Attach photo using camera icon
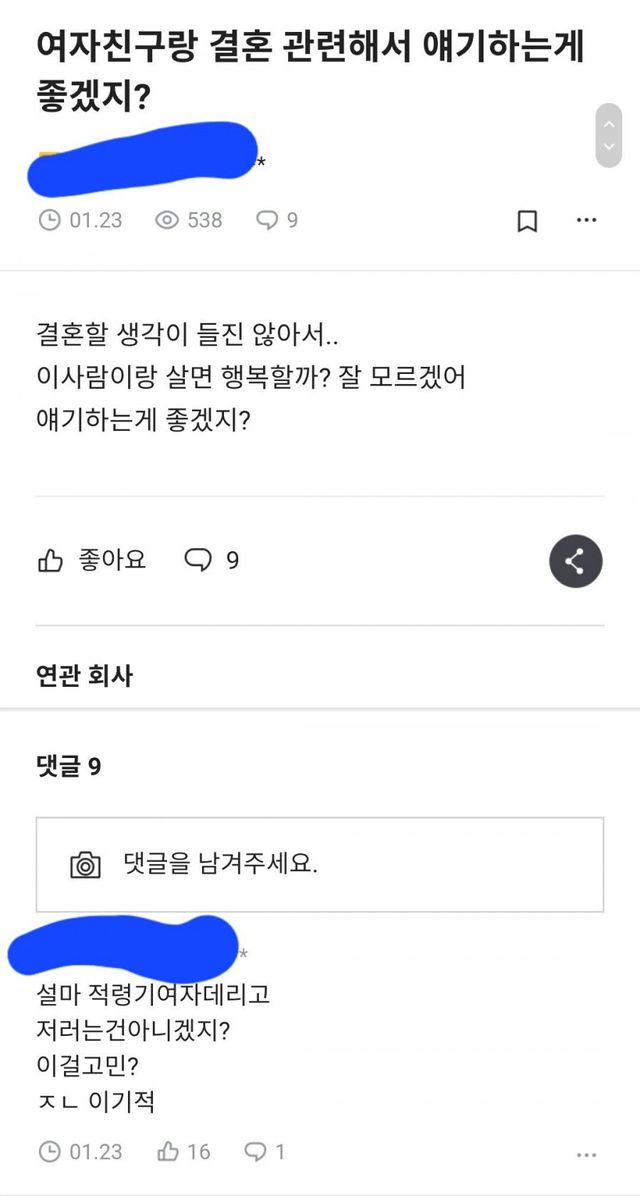Viewport: 640px width, 1196px height. click(86, 864)
